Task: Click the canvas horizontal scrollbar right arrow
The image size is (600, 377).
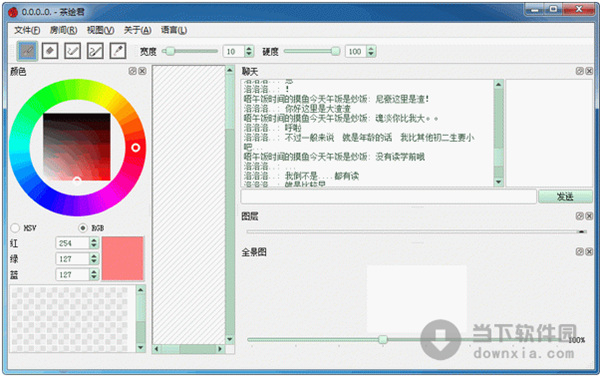Action: [x=220, y=349]
